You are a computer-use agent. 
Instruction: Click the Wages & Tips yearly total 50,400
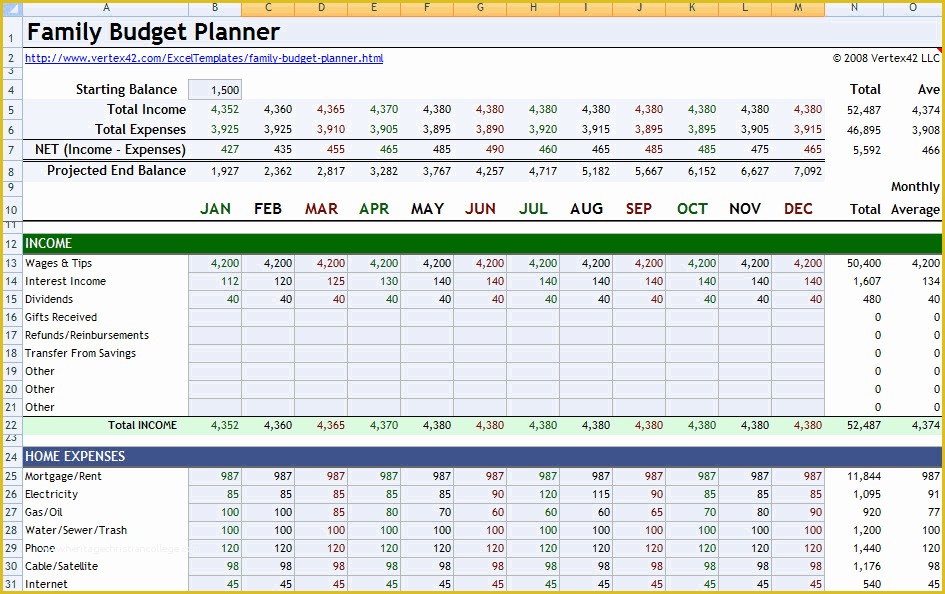[864, 263]
